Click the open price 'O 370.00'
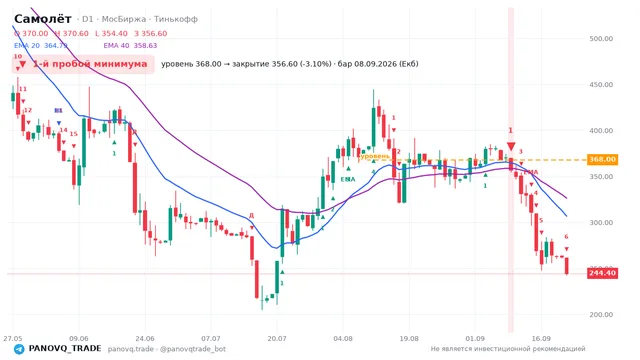The image size is (640, 360). (x=31, y=33)
